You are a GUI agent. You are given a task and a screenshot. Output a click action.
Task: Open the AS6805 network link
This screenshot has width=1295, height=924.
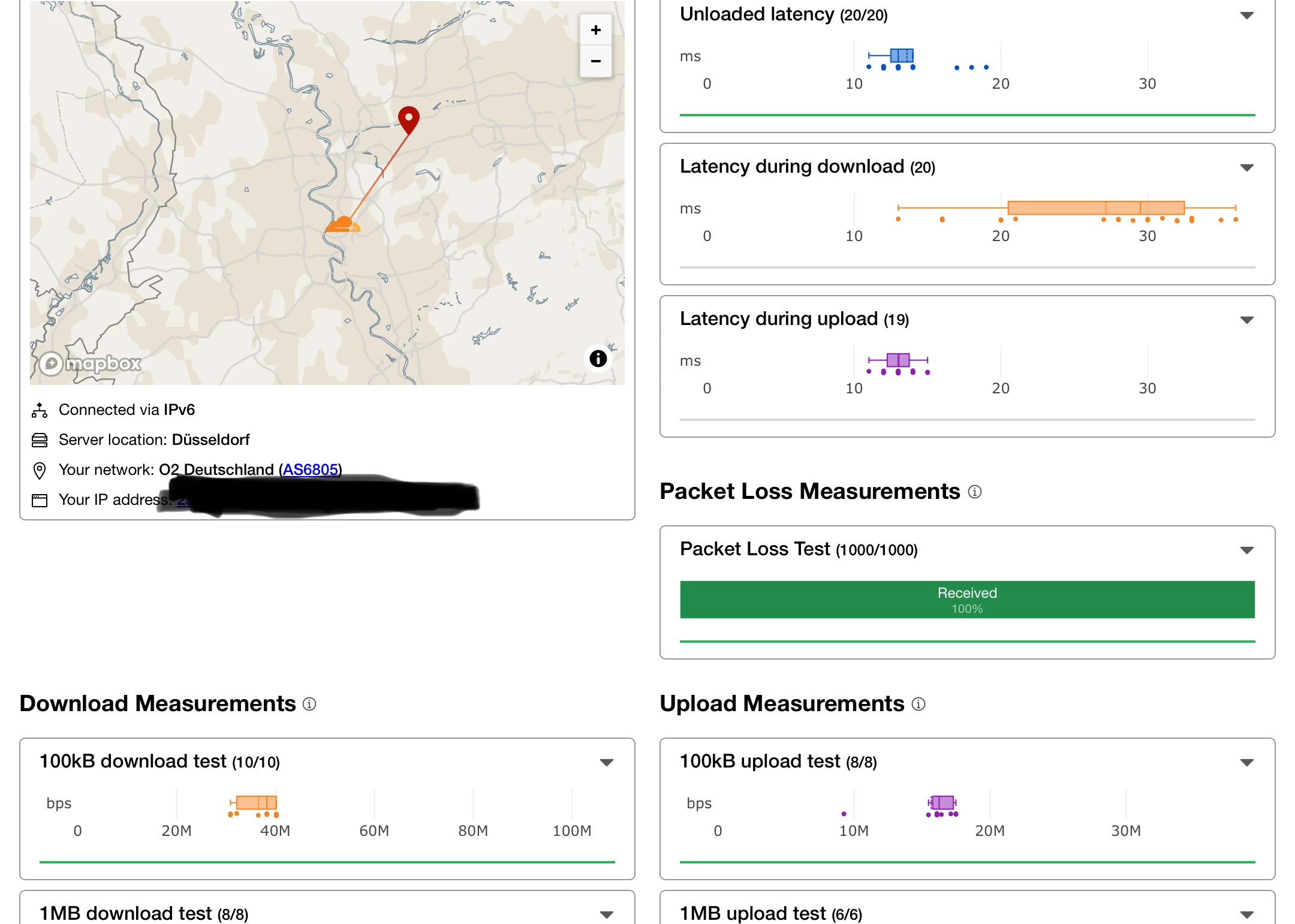(x=310, y=469)
